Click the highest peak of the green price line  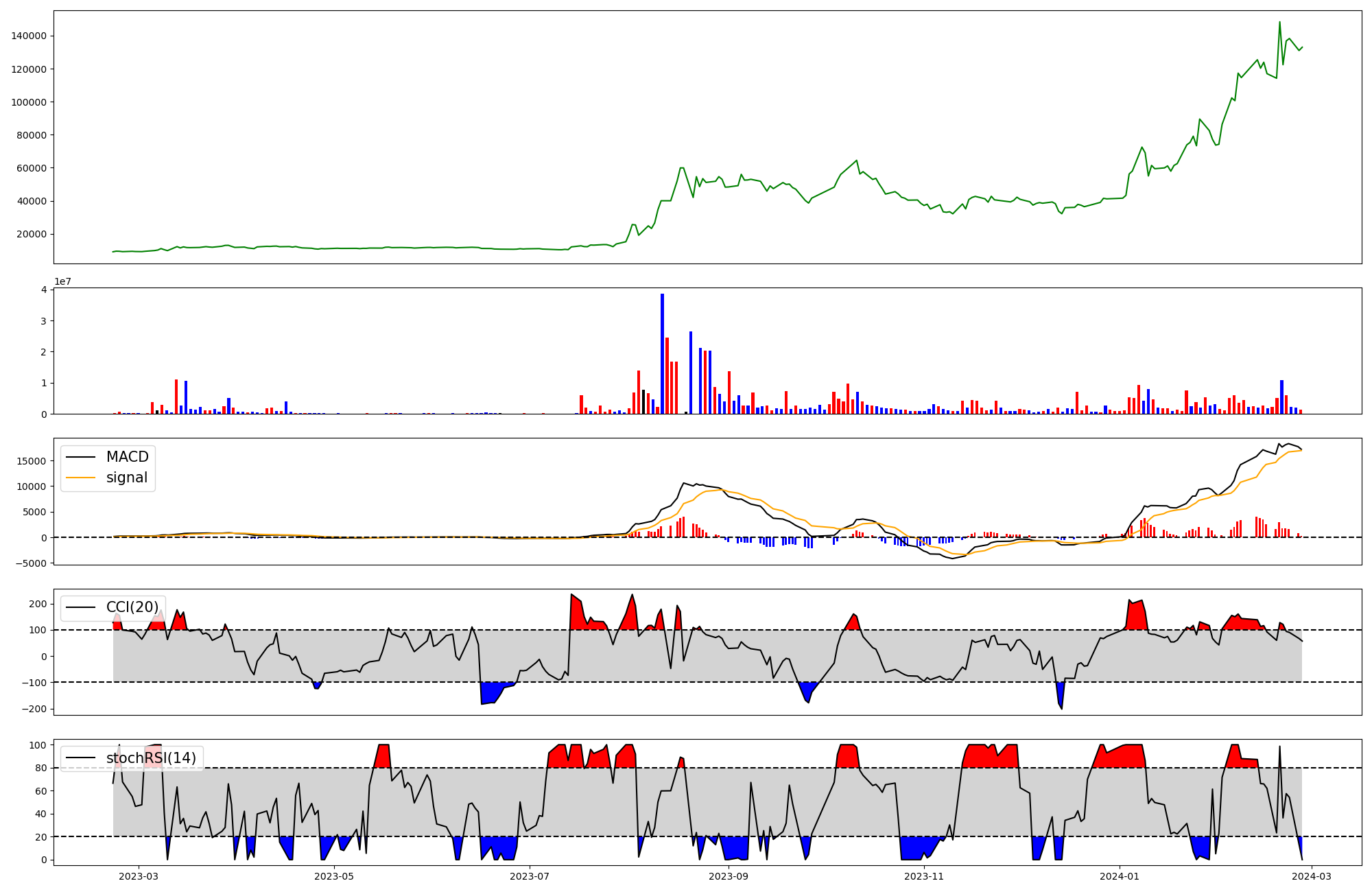tap(1279, 23)
